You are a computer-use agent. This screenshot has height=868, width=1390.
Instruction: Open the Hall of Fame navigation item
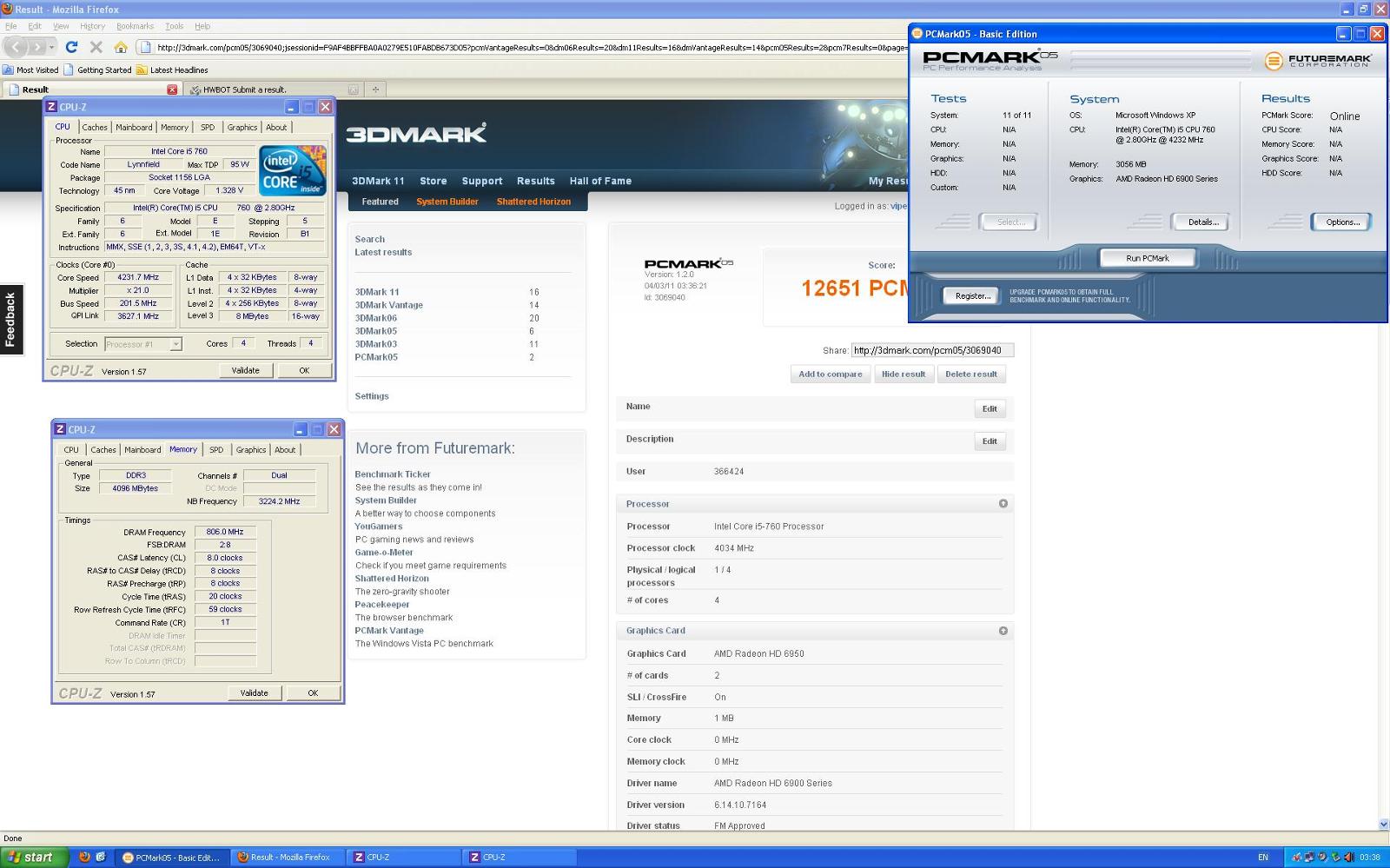(x=600, y=181)
